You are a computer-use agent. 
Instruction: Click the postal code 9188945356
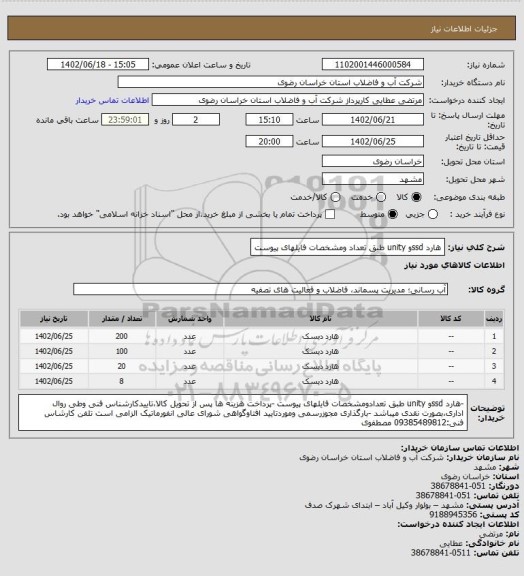click(x=452, y=515)
